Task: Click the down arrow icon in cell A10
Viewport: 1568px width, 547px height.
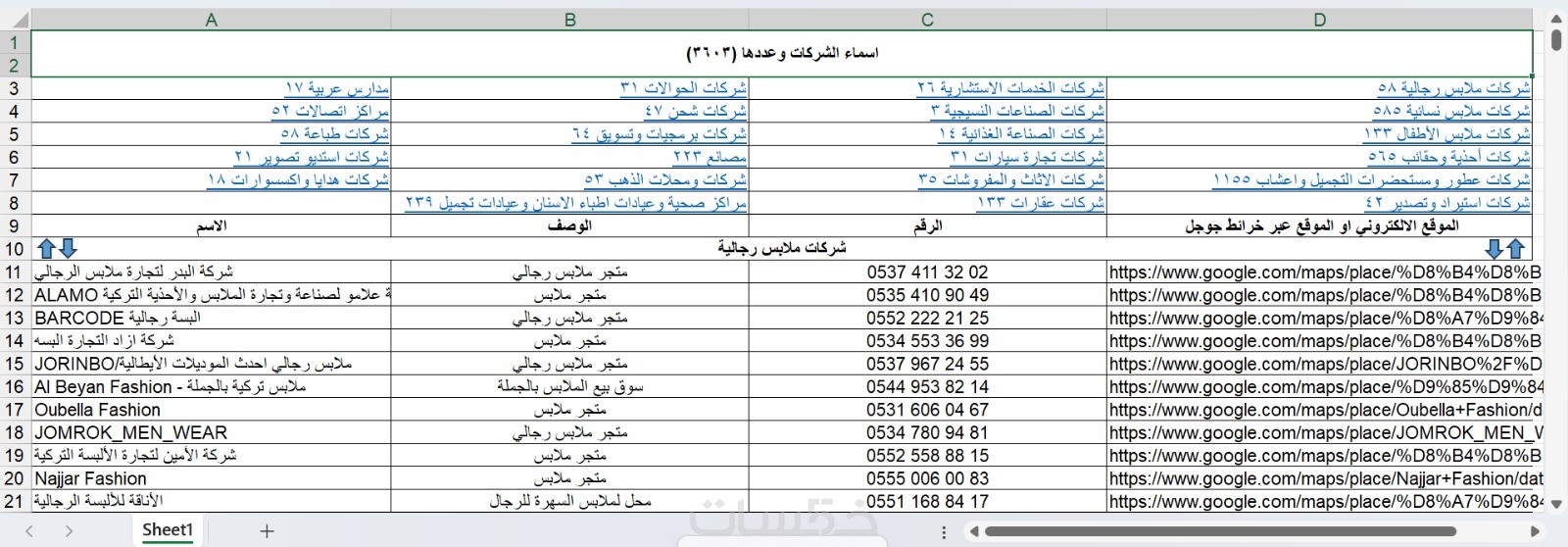Action: click(x=67, y=249)
